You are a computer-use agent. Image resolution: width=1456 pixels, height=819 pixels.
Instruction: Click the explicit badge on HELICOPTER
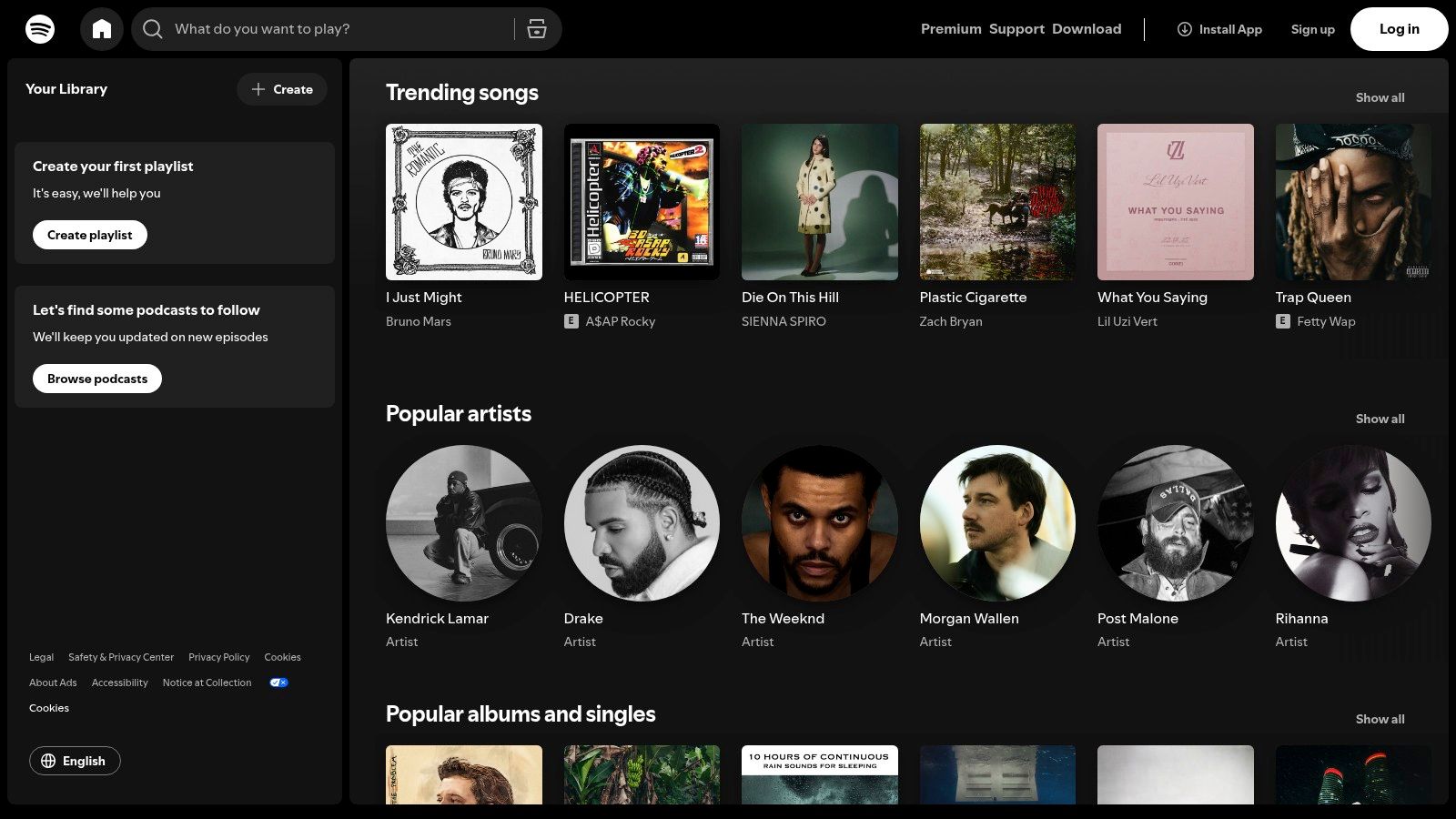coord(571,321)
